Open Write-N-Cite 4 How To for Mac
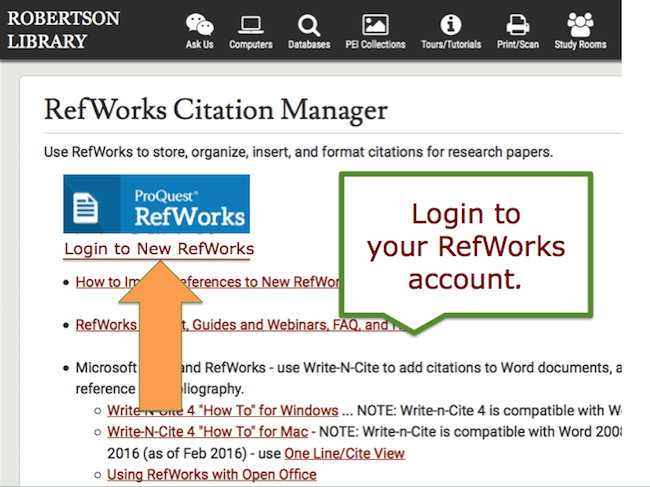The height and width of the screenshot is (487, 650). (207, 432)
